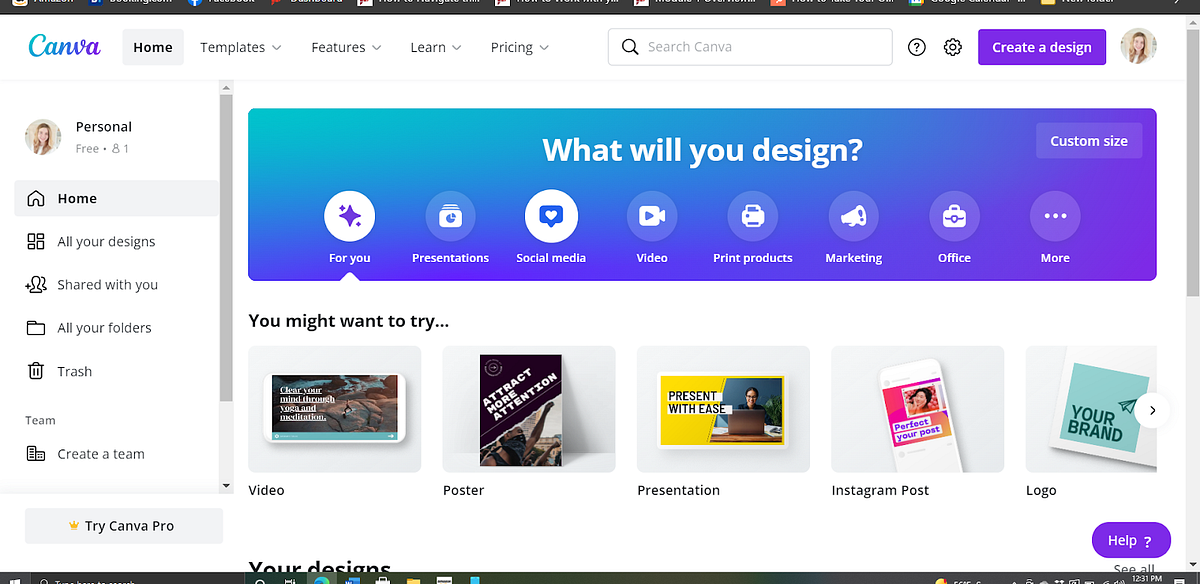Open the Features dropdown
This screenshot has width=1200, height=584.
click(345, 46)
